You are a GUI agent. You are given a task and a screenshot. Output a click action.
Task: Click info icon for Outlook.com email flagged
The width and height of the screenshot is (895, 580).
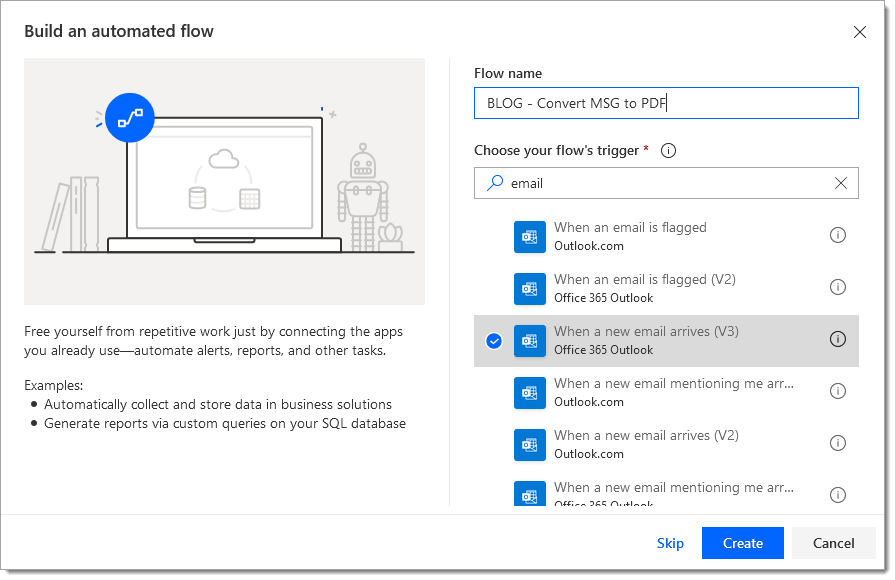tap(838, 235)
